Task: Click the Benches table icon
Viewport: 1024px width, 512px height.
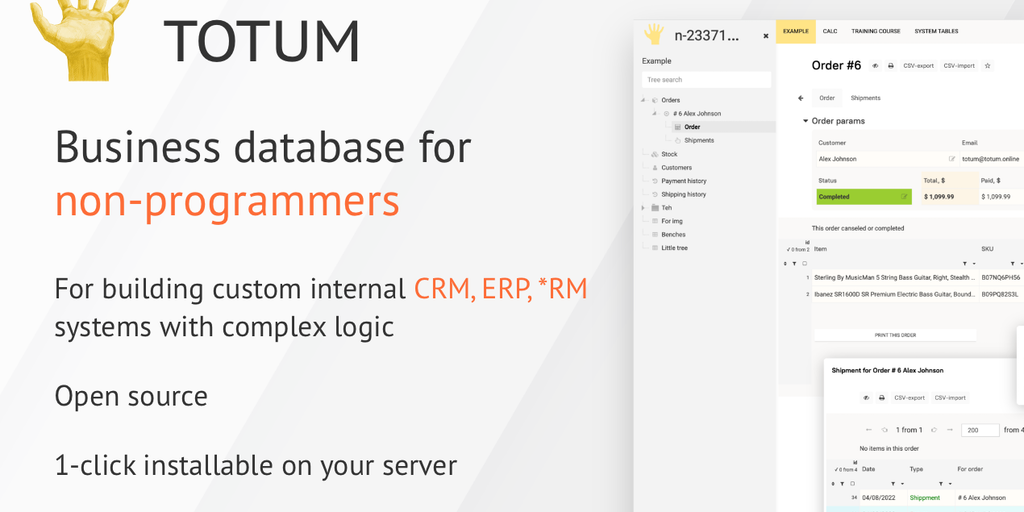Action: pyautogui.click(x=655, y=234)
